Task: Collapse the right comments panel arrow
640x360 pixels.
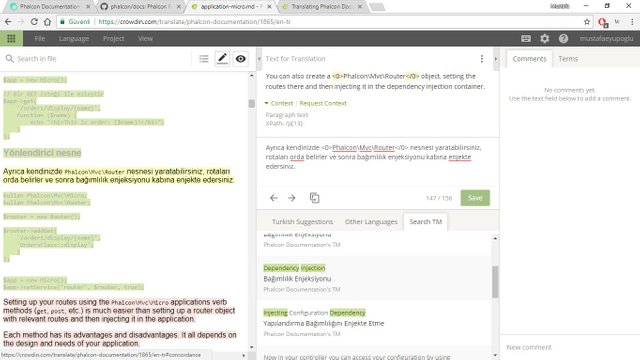Action: [496, 59]
